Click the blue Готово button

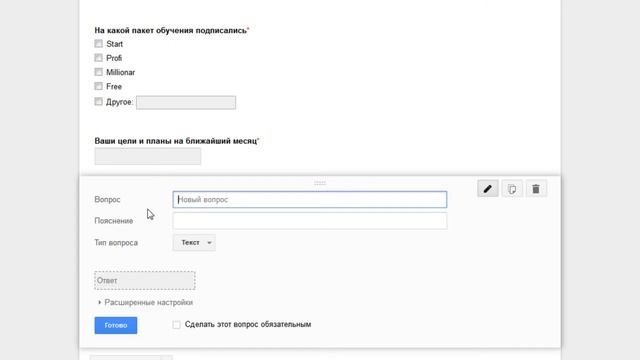pos(116,325)
